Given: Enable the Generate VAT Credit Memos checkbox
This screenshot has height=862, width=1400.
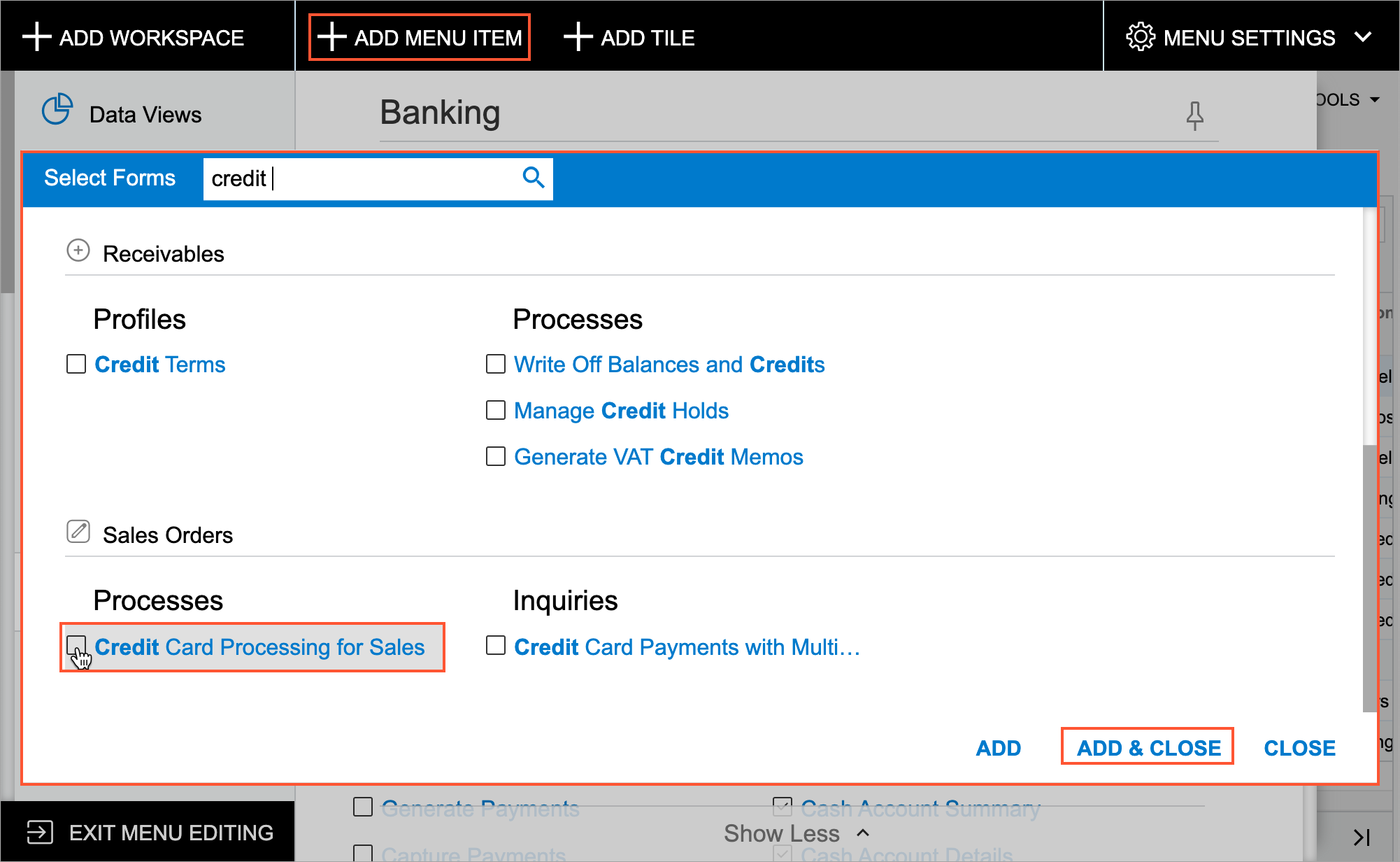Looking at the screenshot, I should coord(496,456).
